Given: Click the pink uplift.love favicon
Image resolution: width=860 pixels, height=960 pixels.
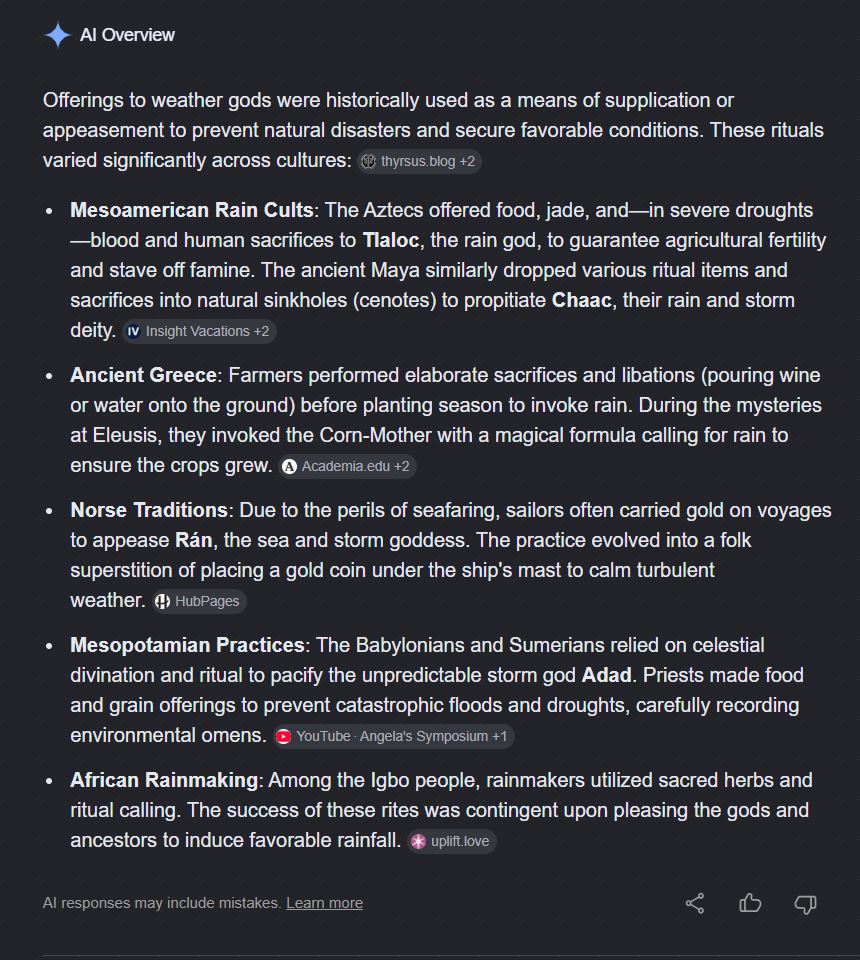Looking at the screenshot, I should pos(418,841).
